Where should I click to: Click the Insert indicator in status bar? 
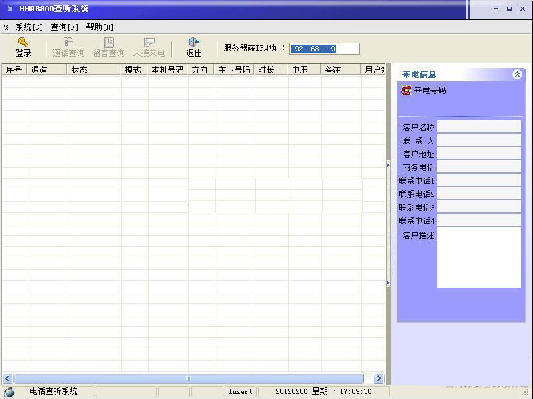tap(241, 392)
